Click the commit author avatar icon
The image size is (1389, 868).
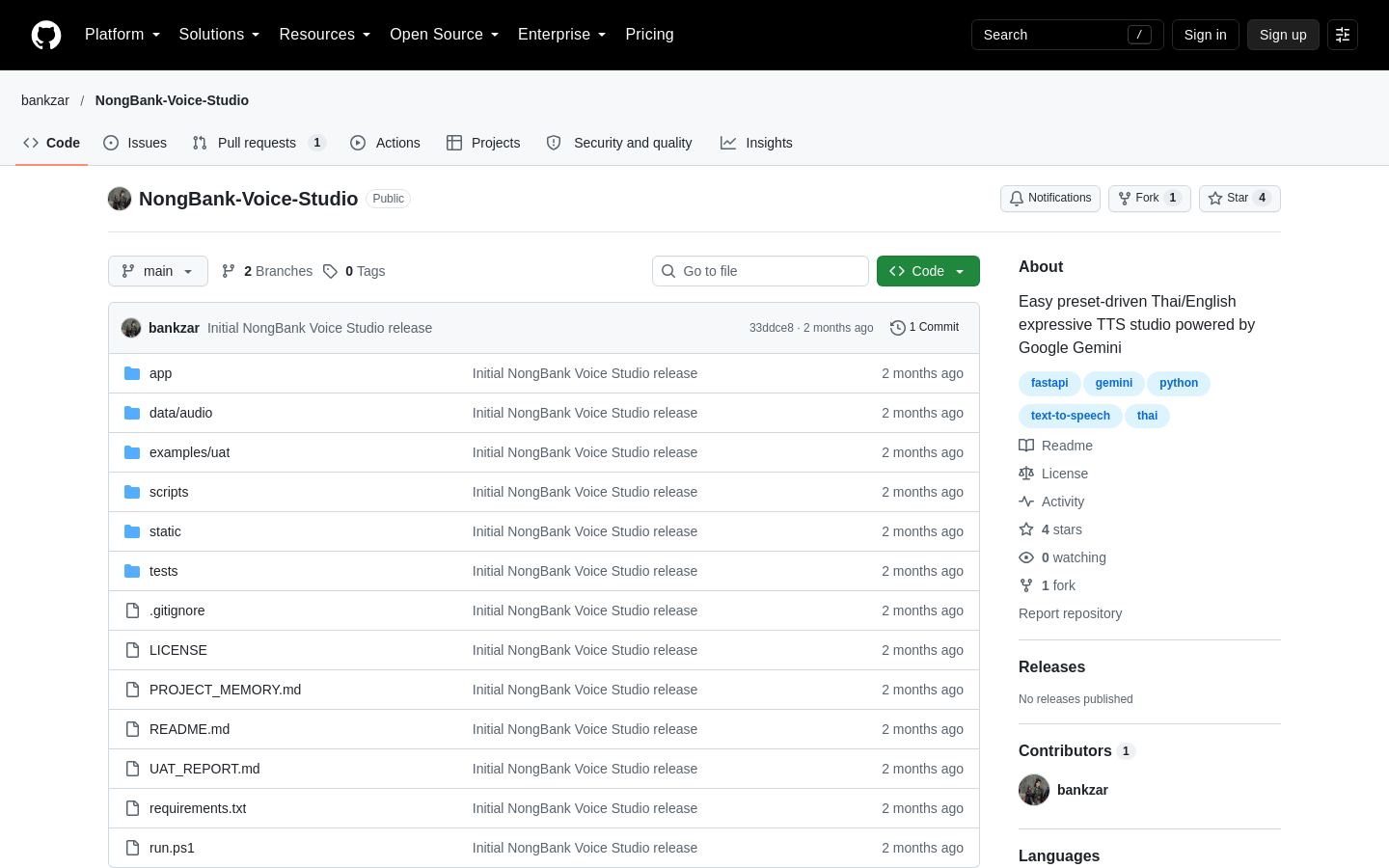click(x=131, y=328)
